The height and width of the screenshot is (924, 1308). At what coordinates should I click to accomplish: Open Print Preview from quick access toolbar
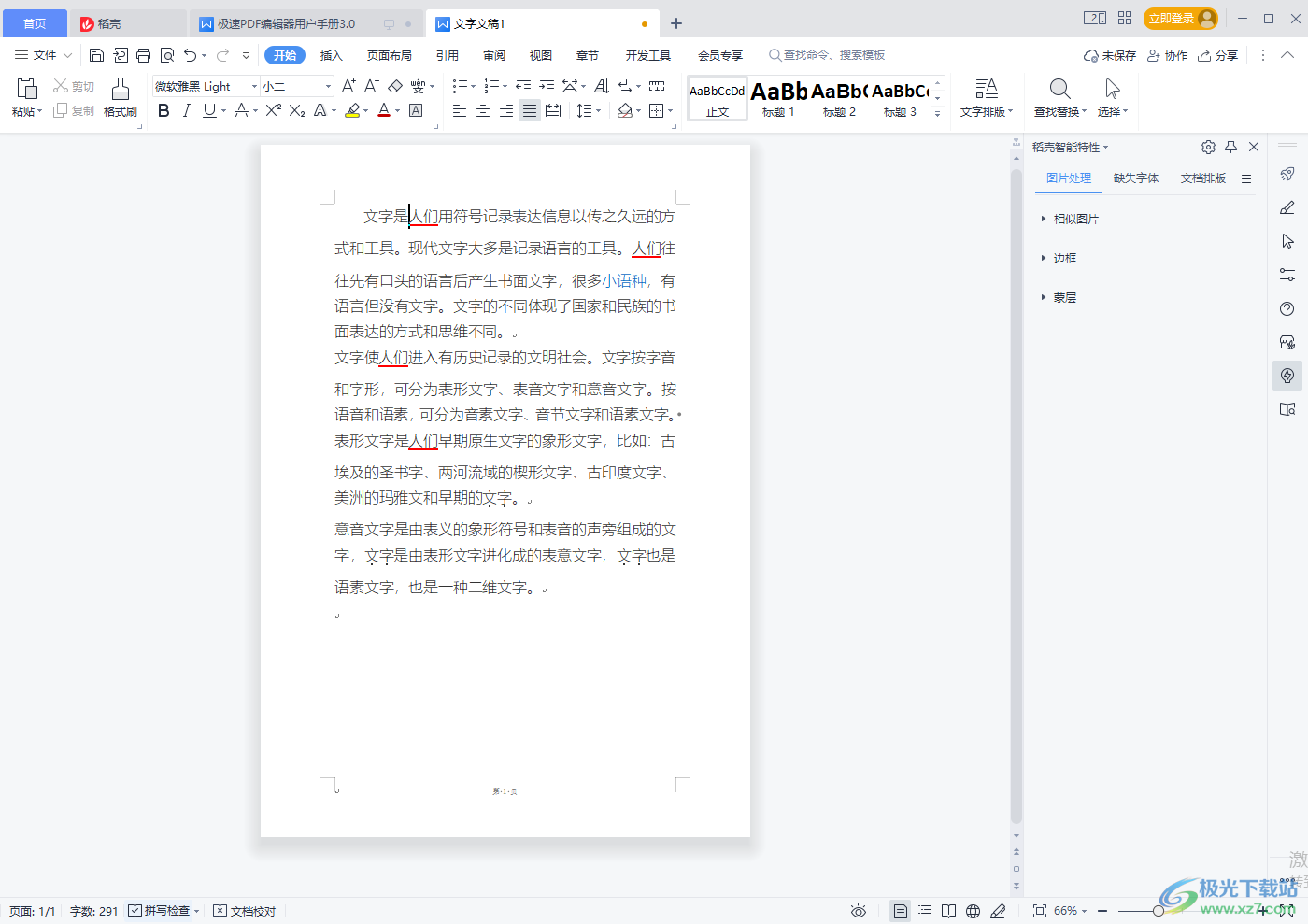pos(167,55)
